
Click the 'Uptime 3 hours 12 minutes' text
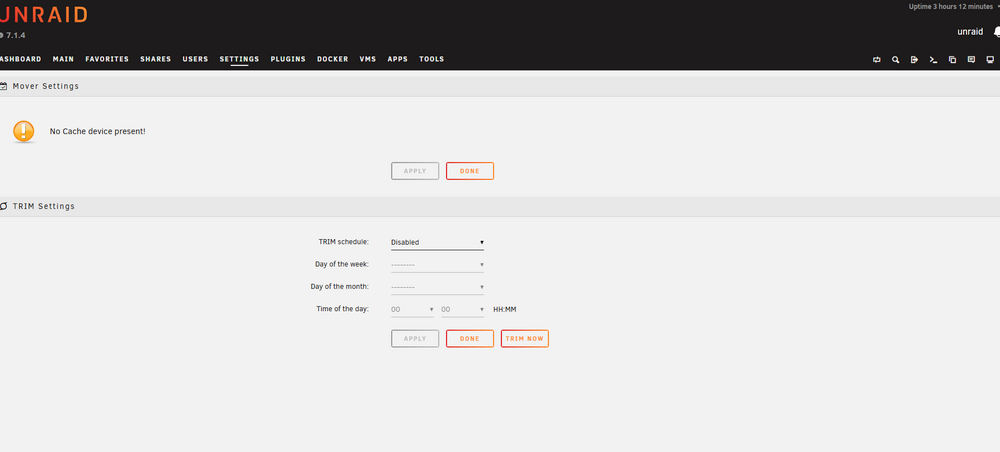pos(951,6)
